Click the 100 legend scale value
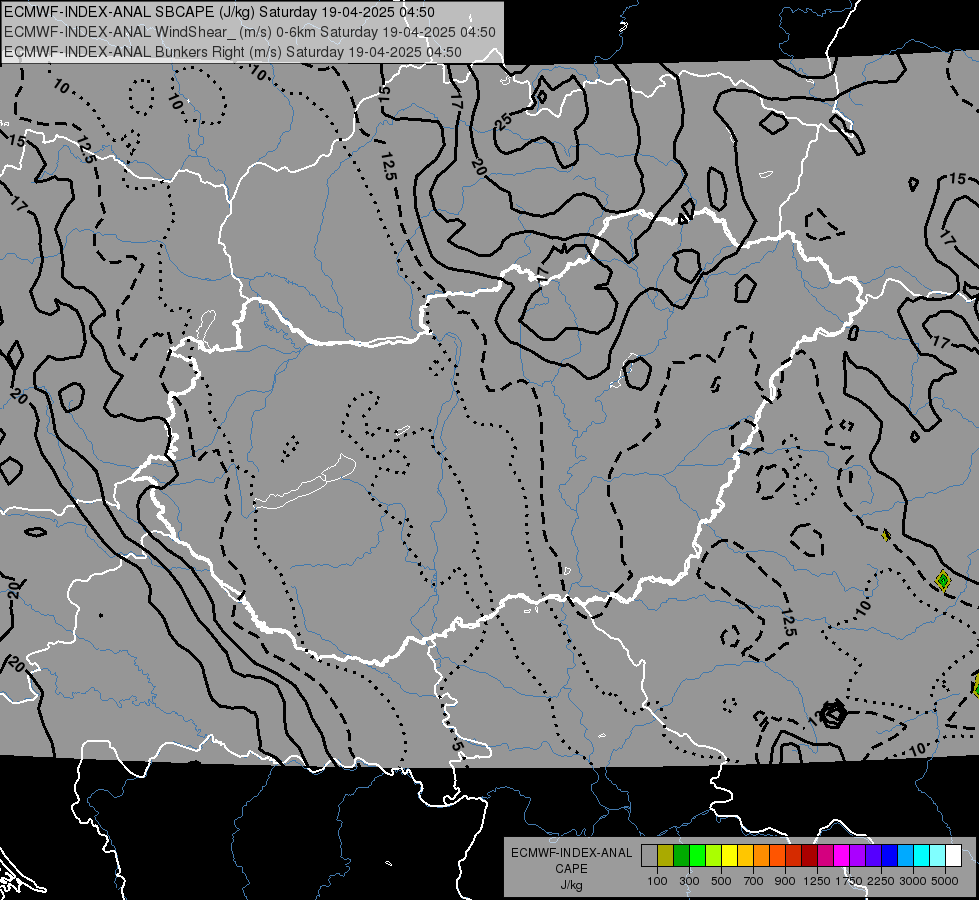Viewport: 979px width, 900px height. [x=657, y=881]
